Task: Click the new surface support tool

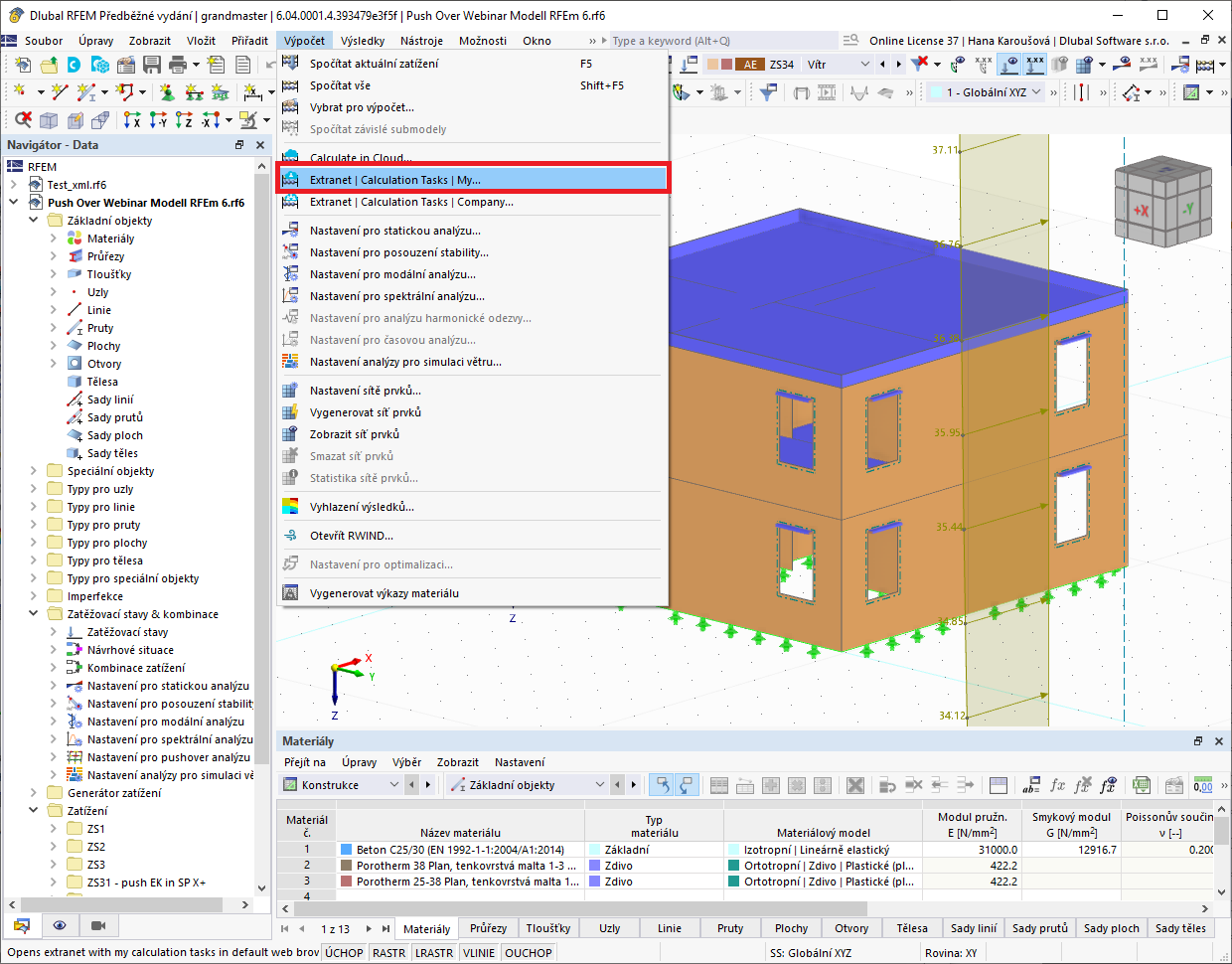Action: 221,92
